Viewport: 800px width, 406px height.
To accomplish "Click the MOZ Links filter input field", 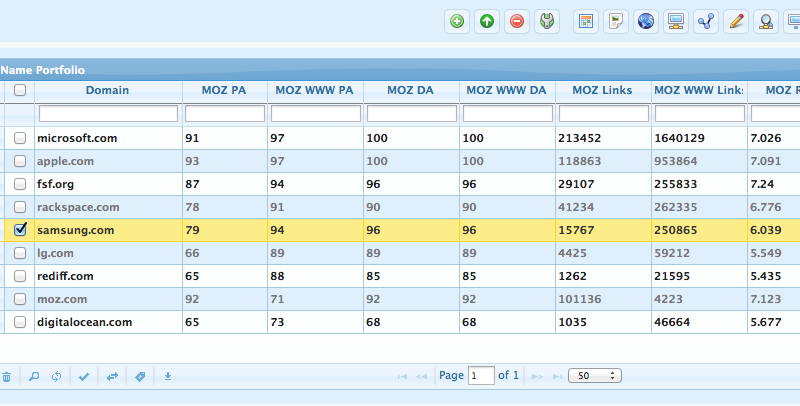I will pyautogui.click(x=604, y=113).
